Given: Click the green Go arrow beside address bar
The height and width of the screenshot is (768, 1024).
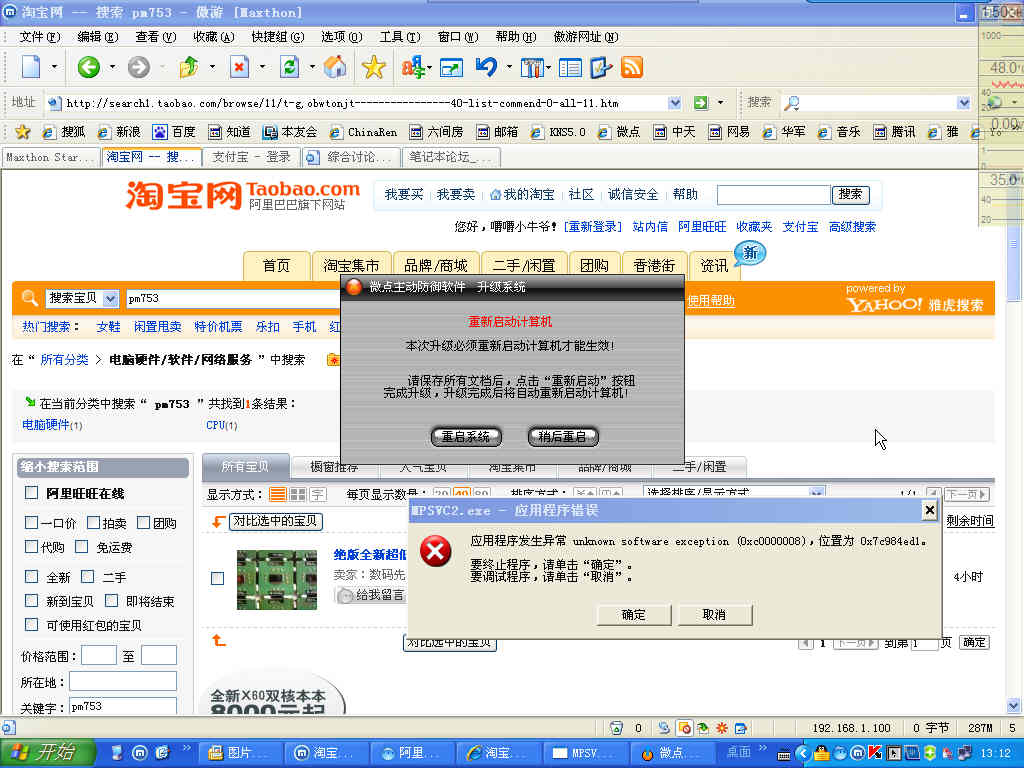Looking at the screenshot, I should (701, 103).
